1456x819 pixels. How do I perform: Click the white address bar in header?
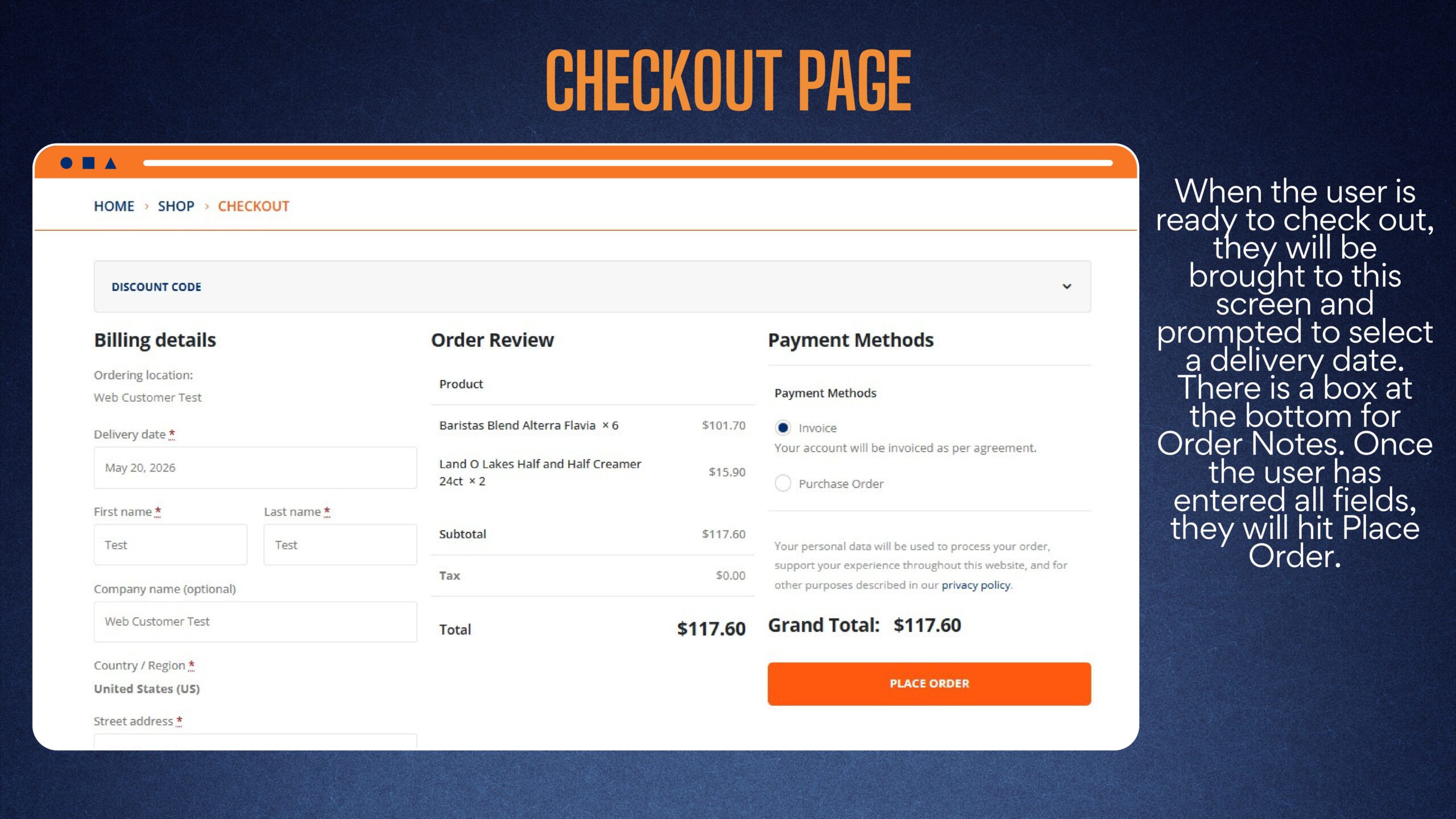(628, 163)
